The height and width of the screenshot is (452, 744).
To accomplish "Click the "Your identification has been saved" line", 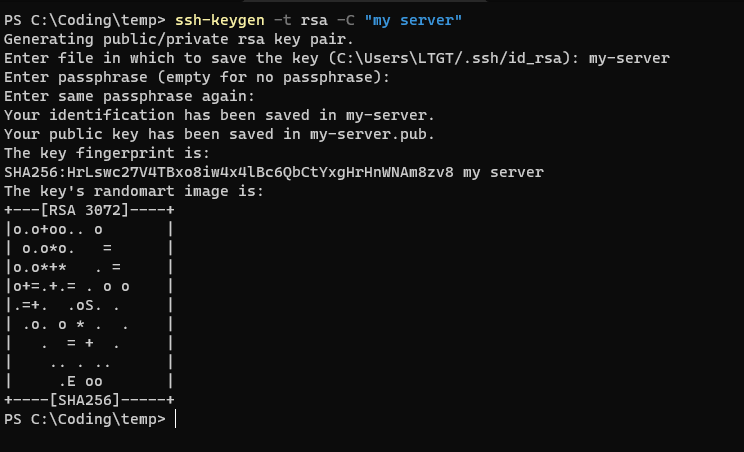I will (x=219, y=116).
